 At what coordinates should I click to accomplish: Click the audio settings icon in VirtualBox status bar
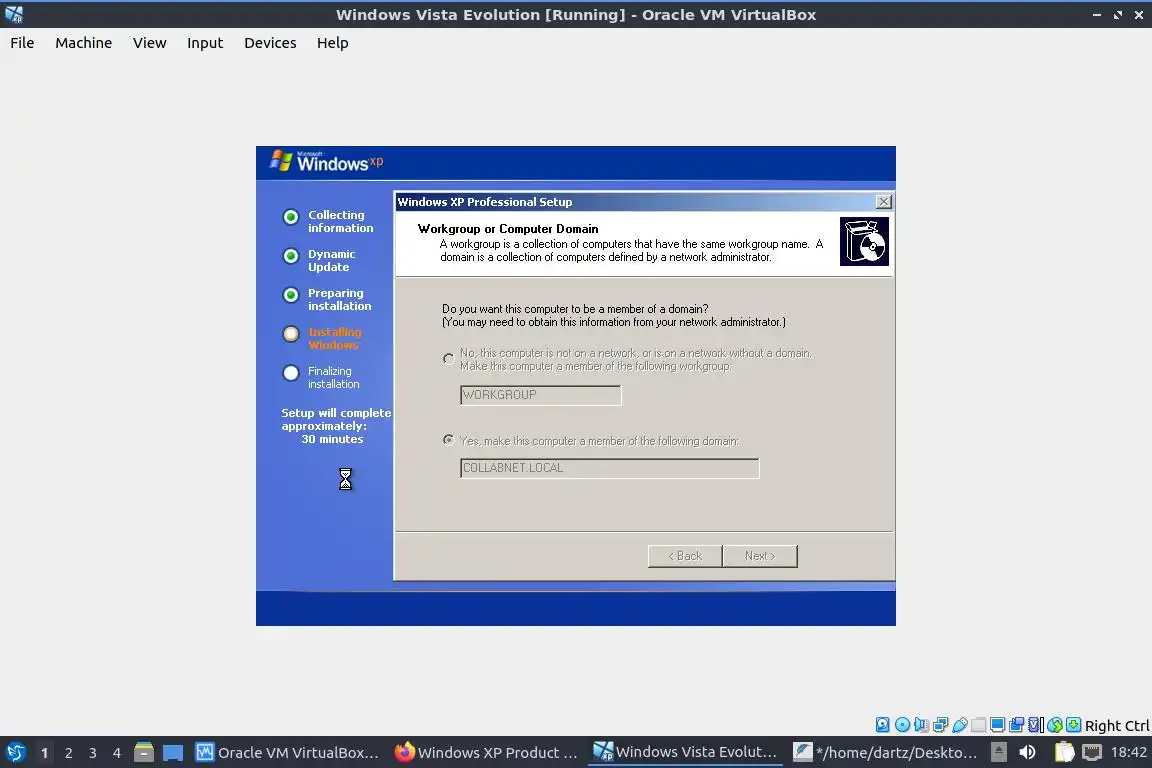click(x=921, y=725)
